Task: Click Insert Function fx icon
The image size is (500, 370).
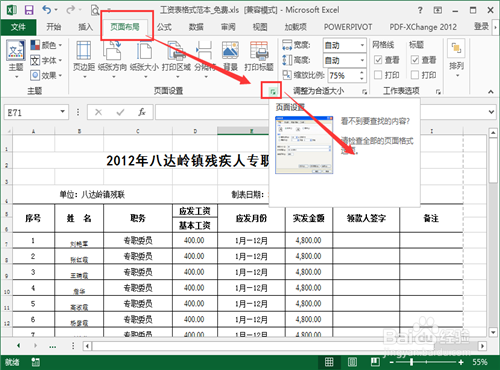Action: coord(142,112)
